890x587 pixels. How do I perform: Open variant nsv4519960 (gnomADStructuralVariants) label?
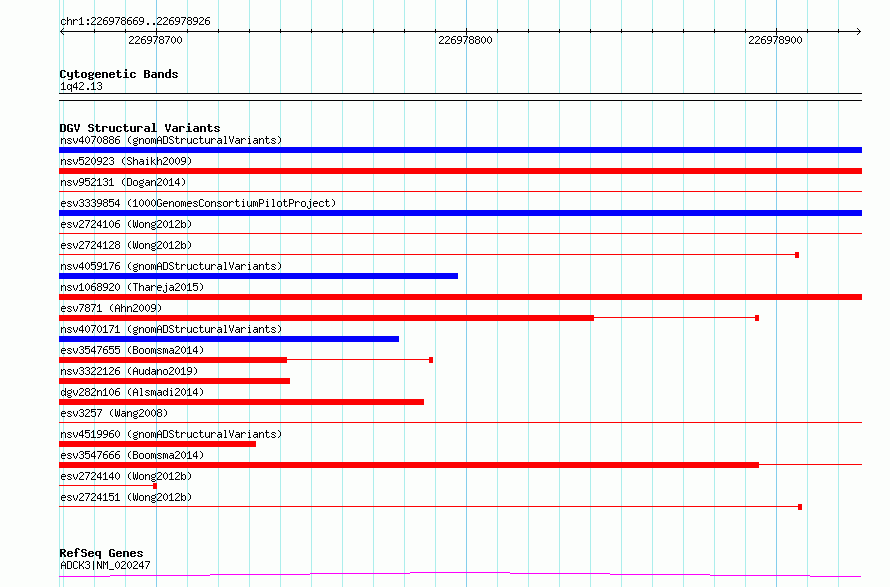tap(171, 434)
